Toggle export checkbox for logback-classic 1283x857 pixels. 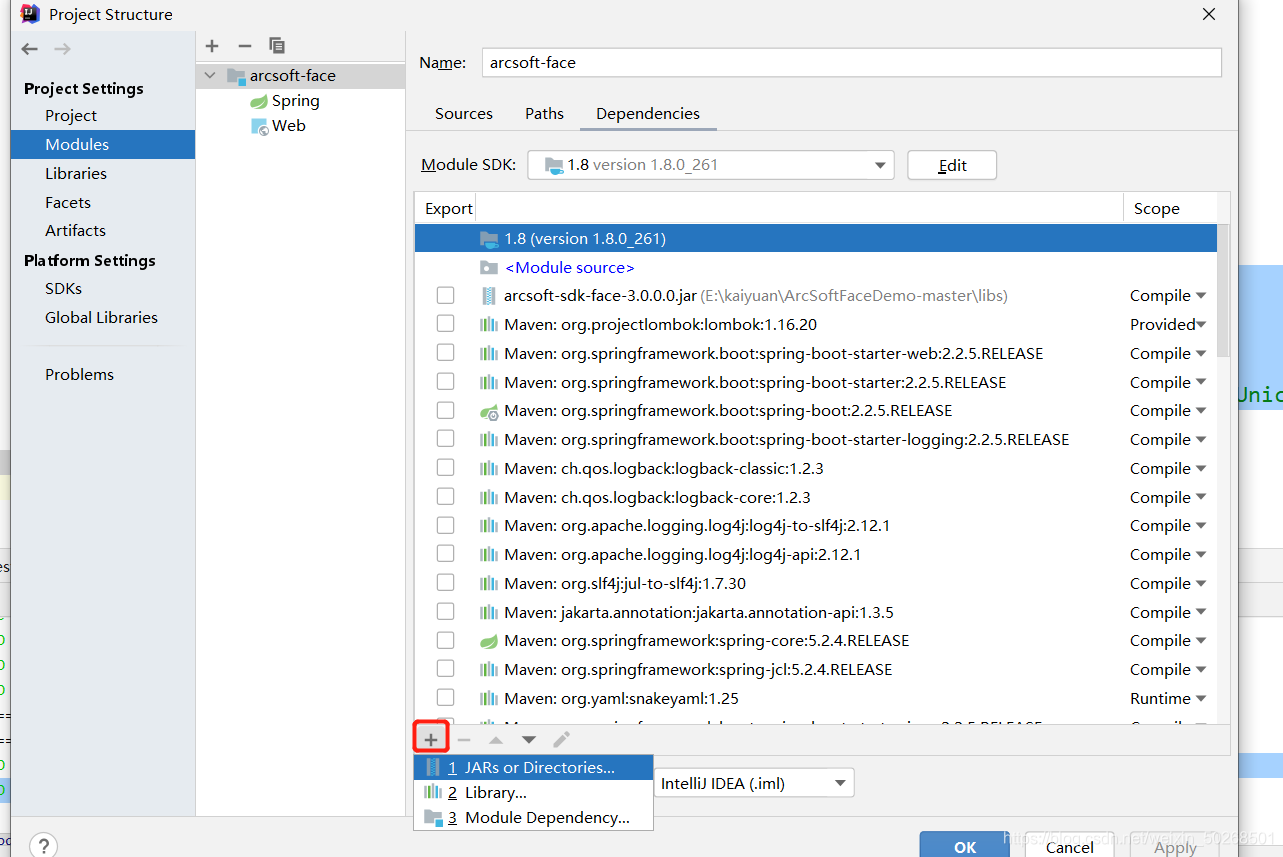click(445, 469)
